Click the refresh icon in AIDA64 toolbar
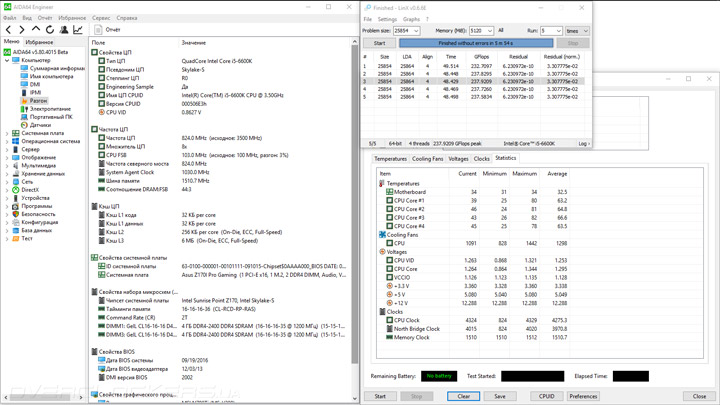Viewport: 720px width, 405px height. point(50,30)
